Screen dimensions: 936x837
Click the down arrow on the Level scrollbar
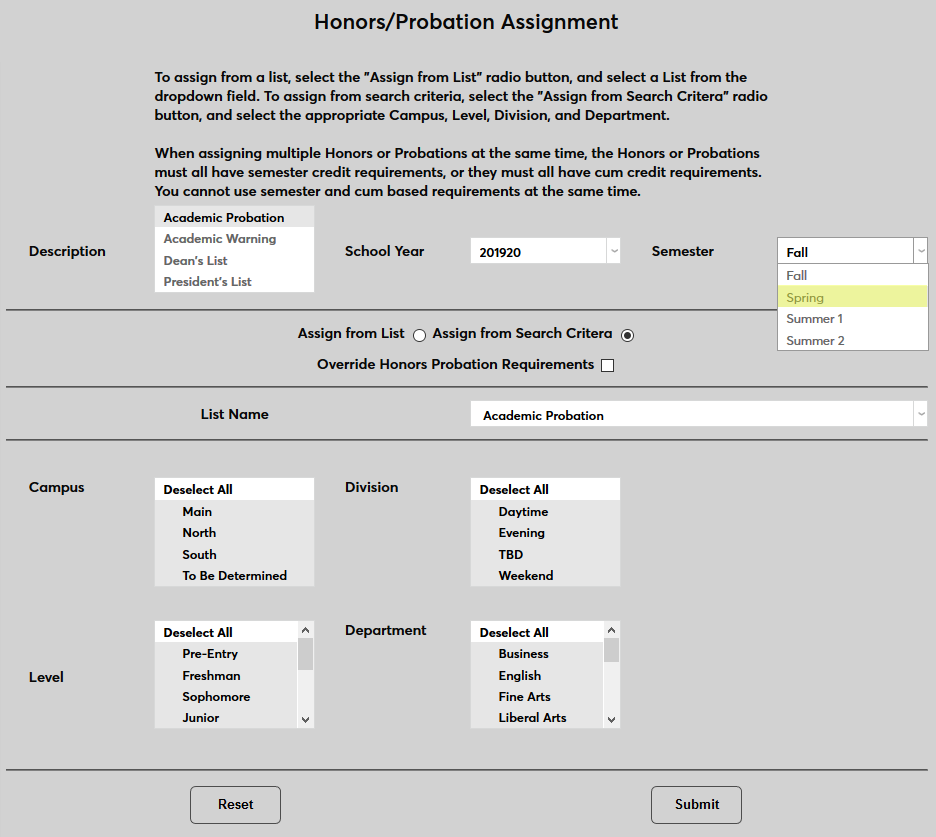(305, 718)
